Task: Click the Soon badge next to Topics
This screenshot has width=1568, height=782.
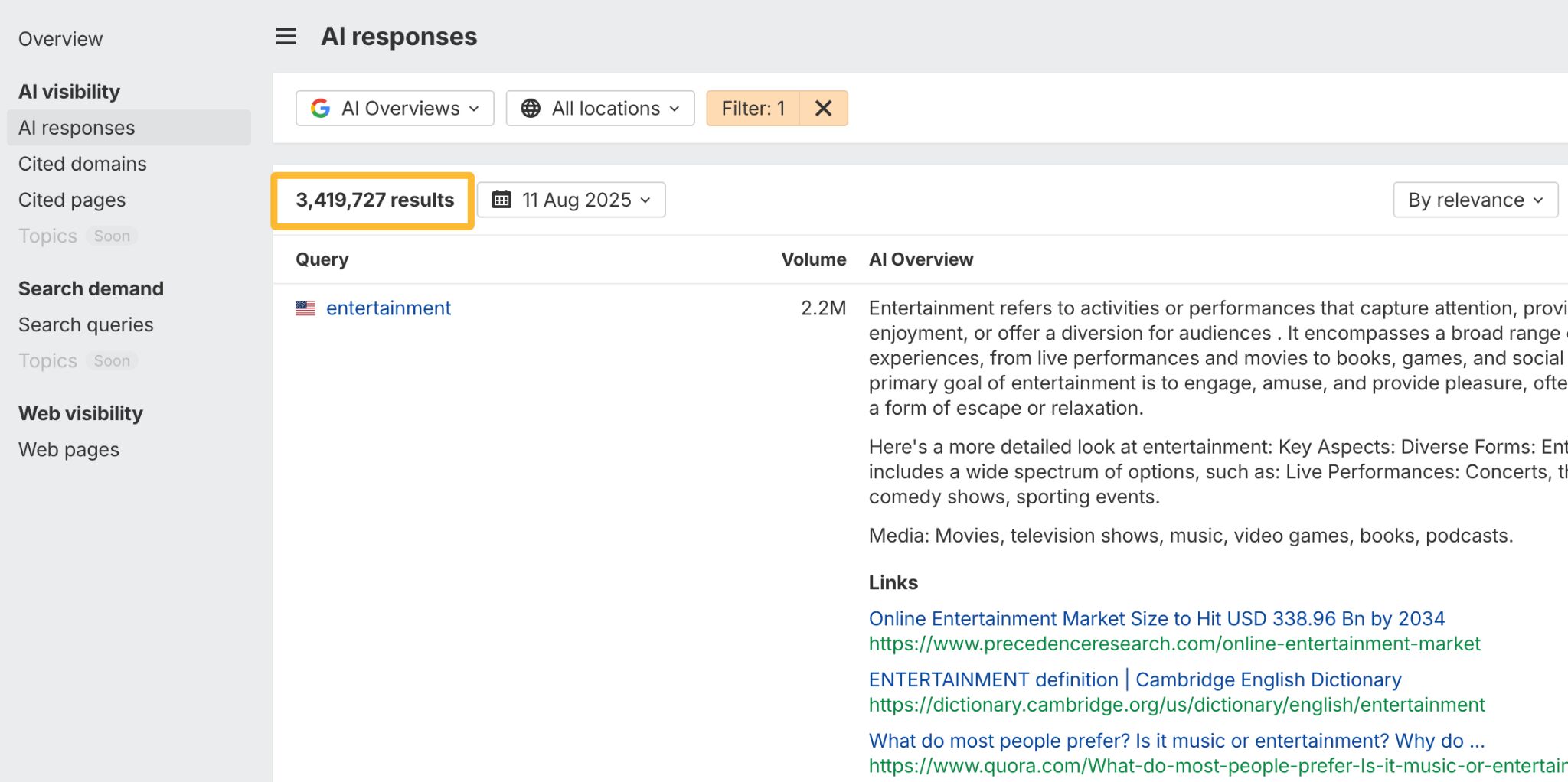Action: click(112, 236)
